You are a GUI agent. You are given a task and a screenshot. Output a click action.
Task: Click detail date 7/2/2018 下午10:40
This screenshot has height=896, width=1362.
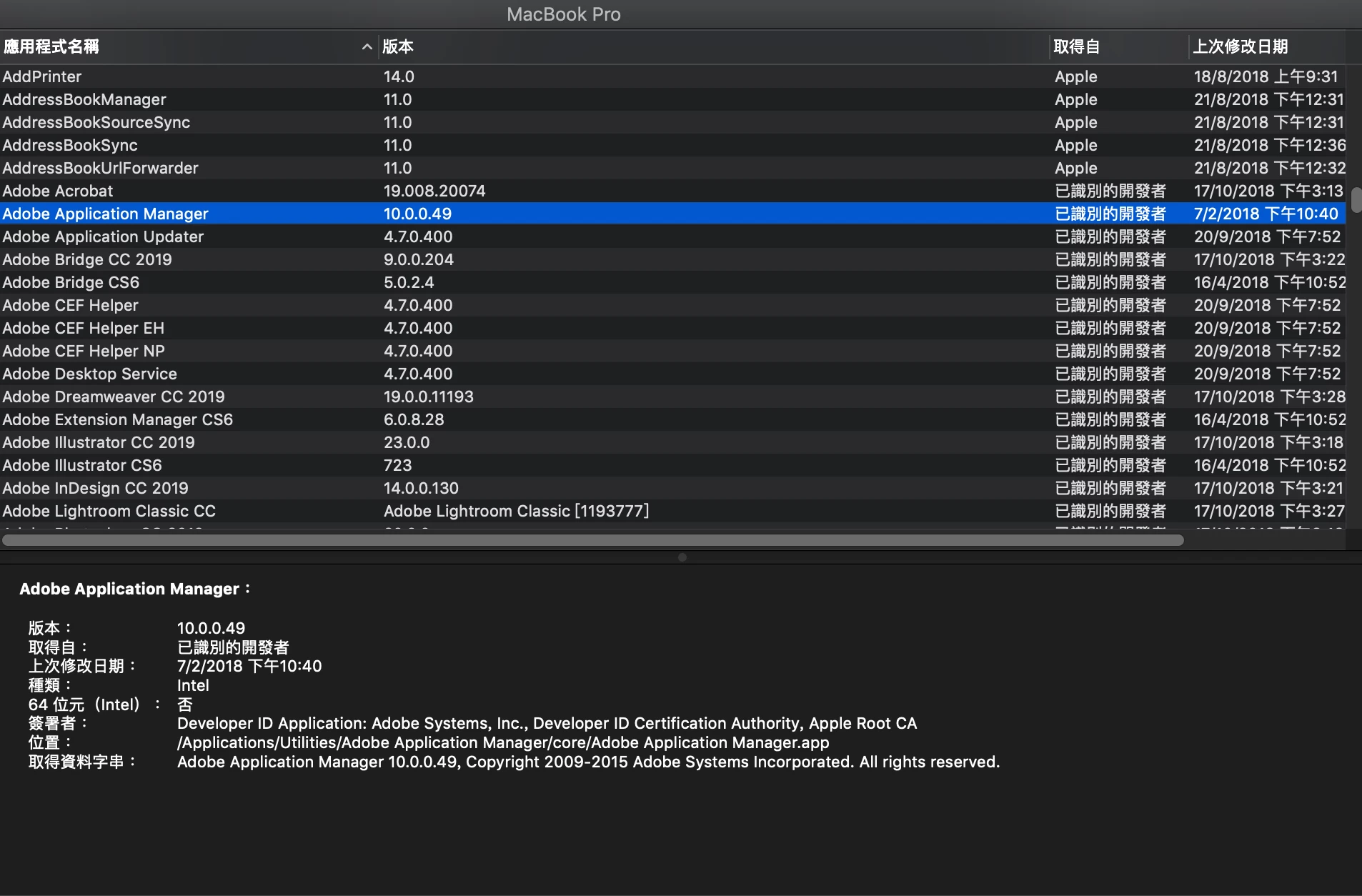pyautogui.click(x=249, y=666)
